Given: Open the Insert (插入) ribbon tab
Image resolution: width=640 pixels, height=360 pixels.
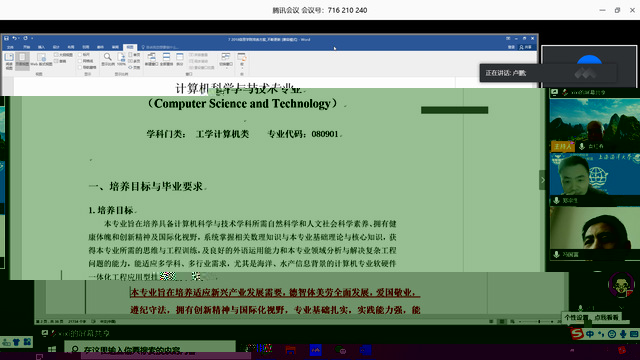Looking at the screenshot, I should click(41, 47).
